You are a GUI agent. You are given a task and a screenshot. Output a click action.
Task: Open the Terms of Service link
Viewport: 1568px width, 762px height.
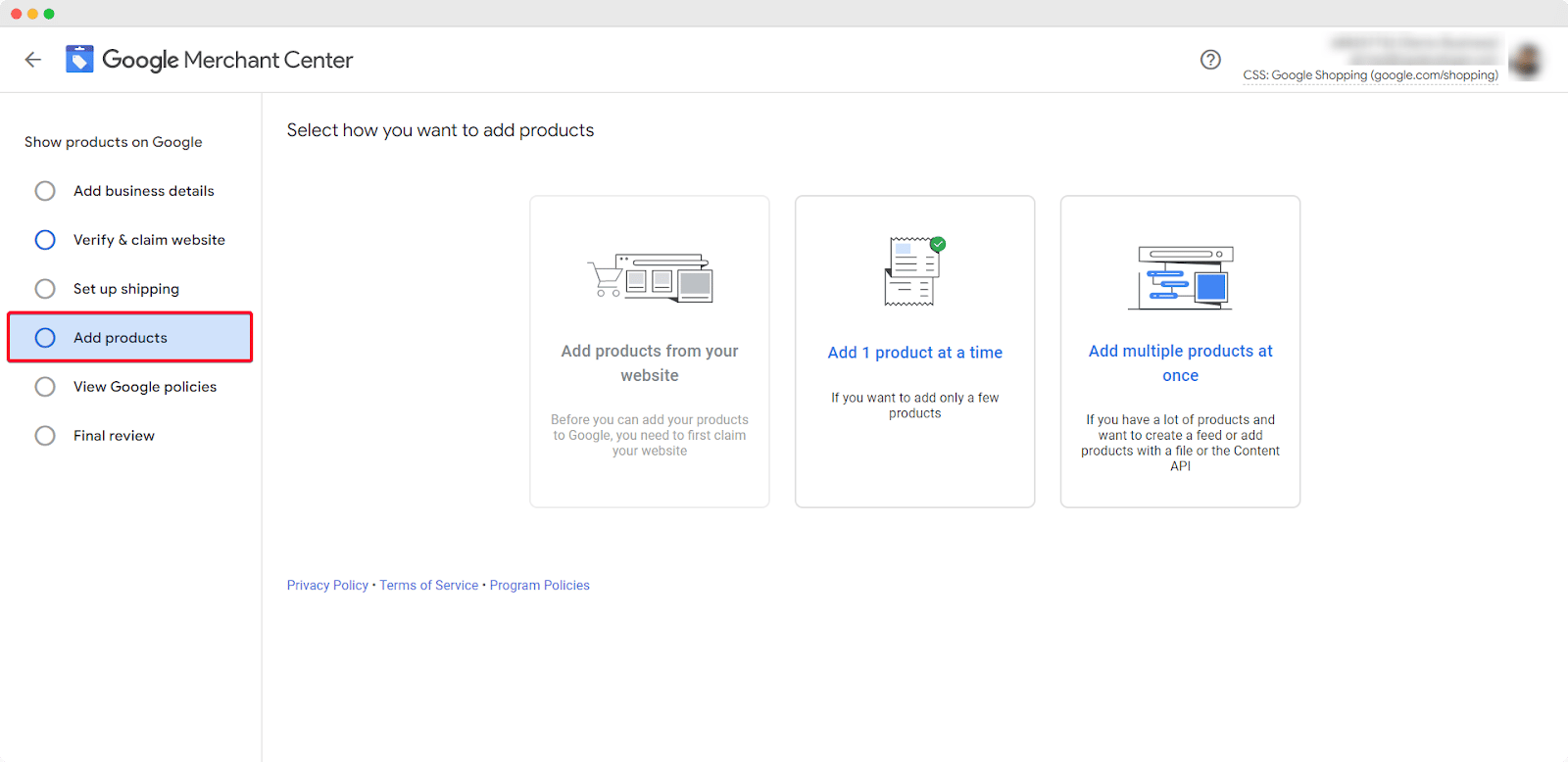click(x=429, y=585)
